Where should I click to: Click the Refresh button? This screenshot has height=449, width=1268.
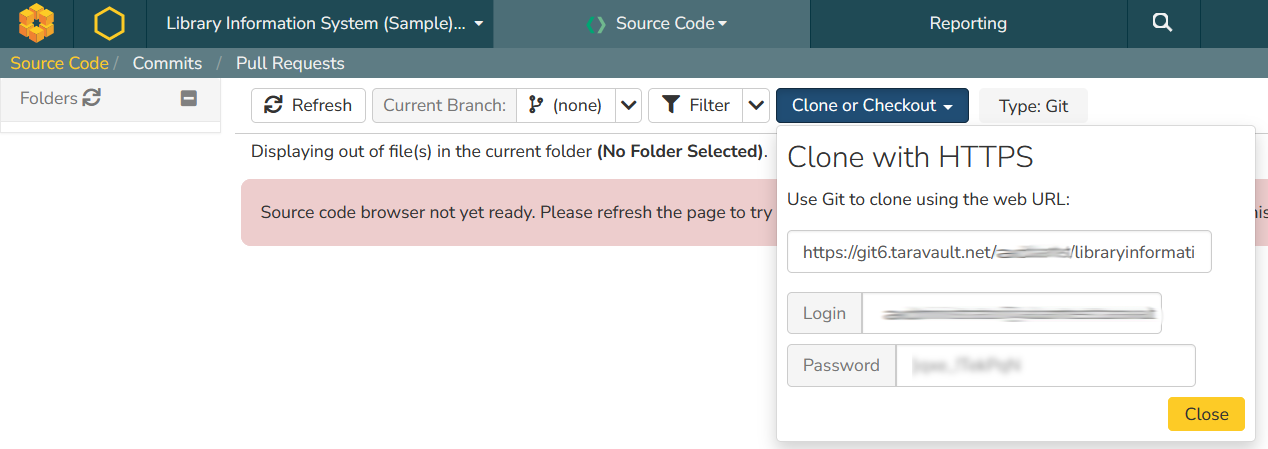coord(308,105)
